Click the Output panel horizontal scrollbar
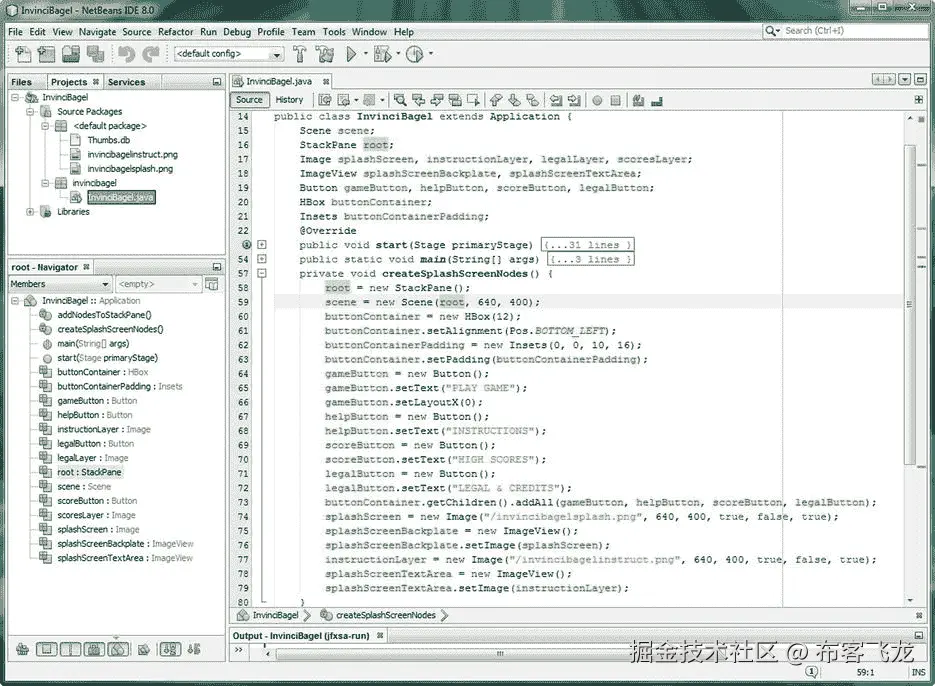 501,654
